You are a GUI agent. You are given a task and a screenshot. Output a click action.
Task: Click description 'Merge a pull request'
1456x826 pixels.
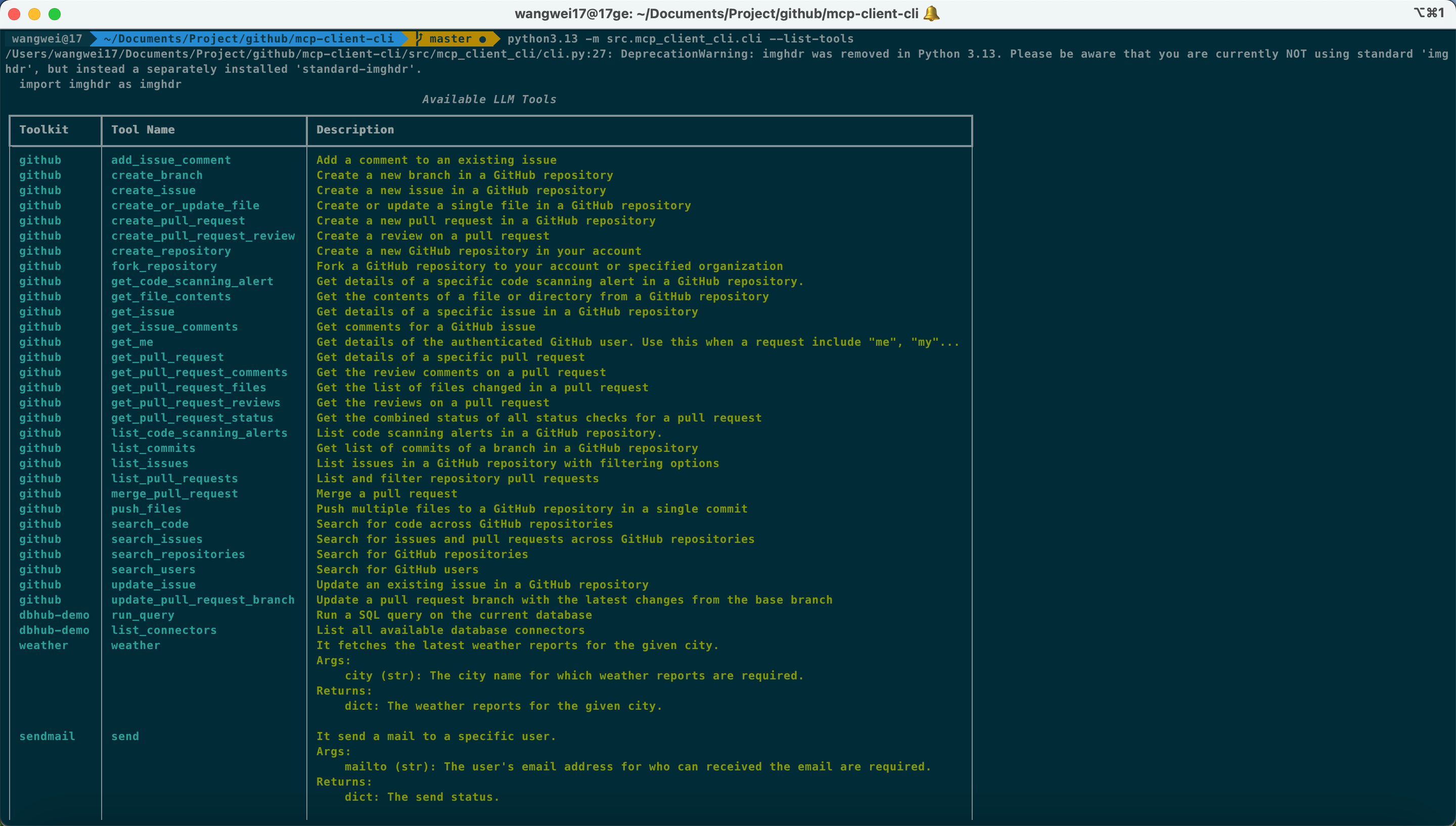[387, 493]
